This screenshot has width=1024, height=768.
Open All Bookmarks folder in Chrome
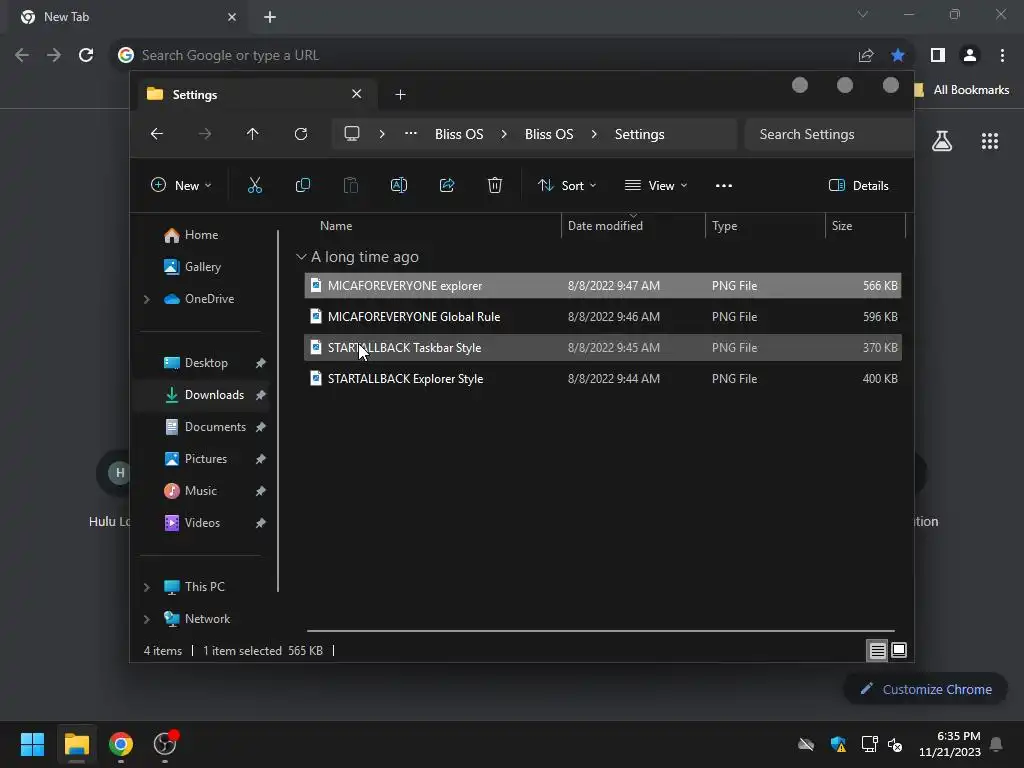(962, 90)
